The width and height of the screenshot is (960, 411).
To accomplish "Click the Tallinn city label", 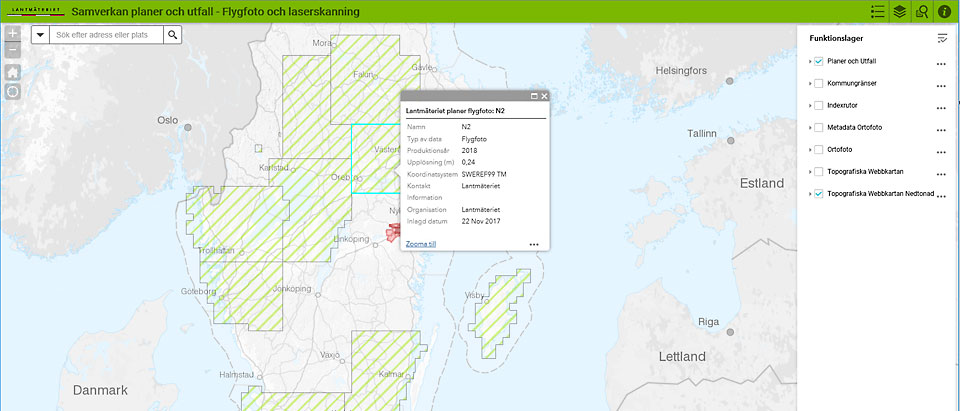I will coord(701,133).
